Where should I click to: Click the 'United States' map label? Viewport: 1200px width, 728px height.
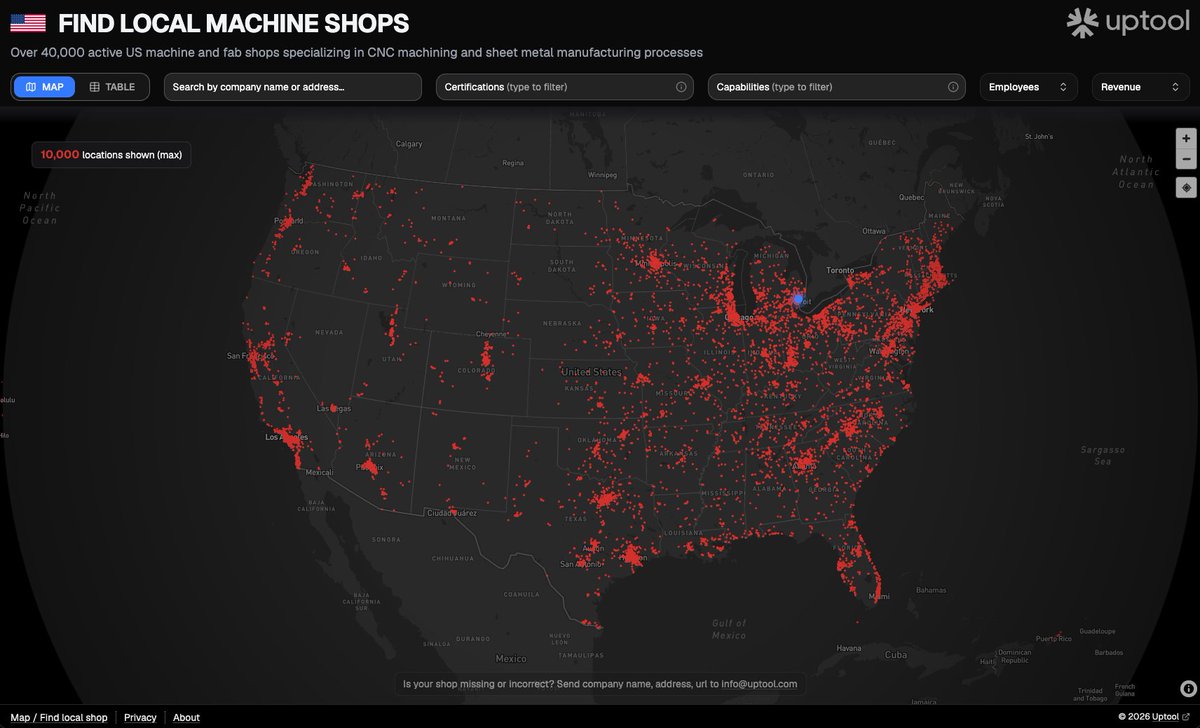591,372
